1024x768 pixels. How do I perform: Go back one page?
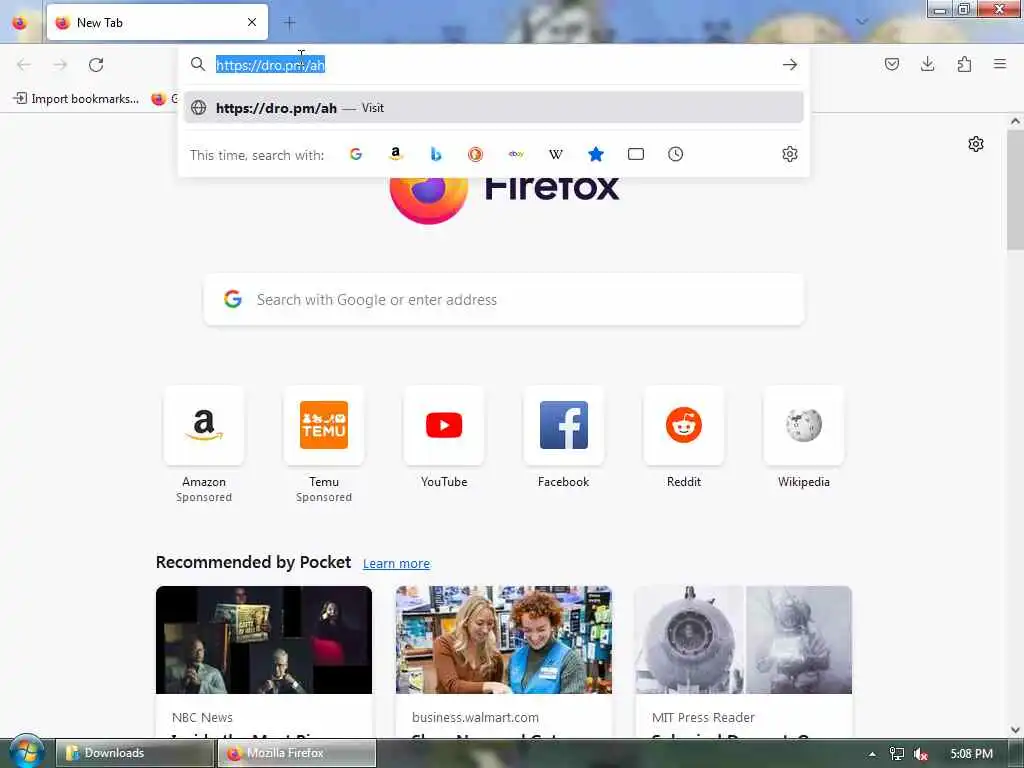(x=24, y=65)
